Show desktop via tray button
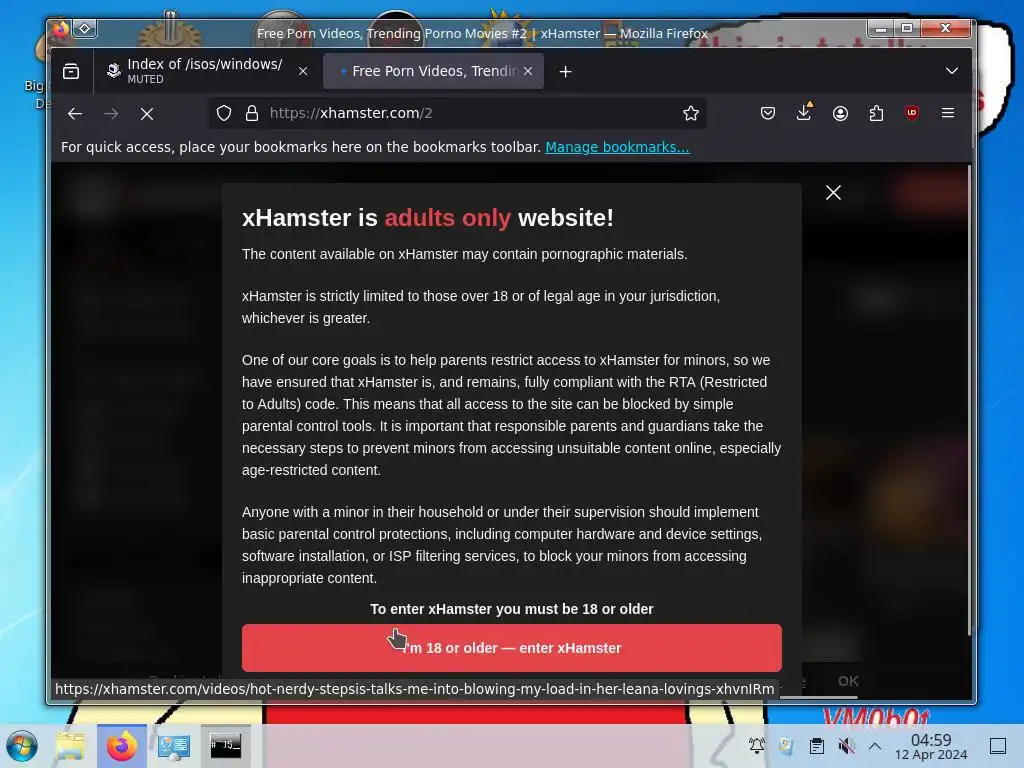 click(998, 746)
